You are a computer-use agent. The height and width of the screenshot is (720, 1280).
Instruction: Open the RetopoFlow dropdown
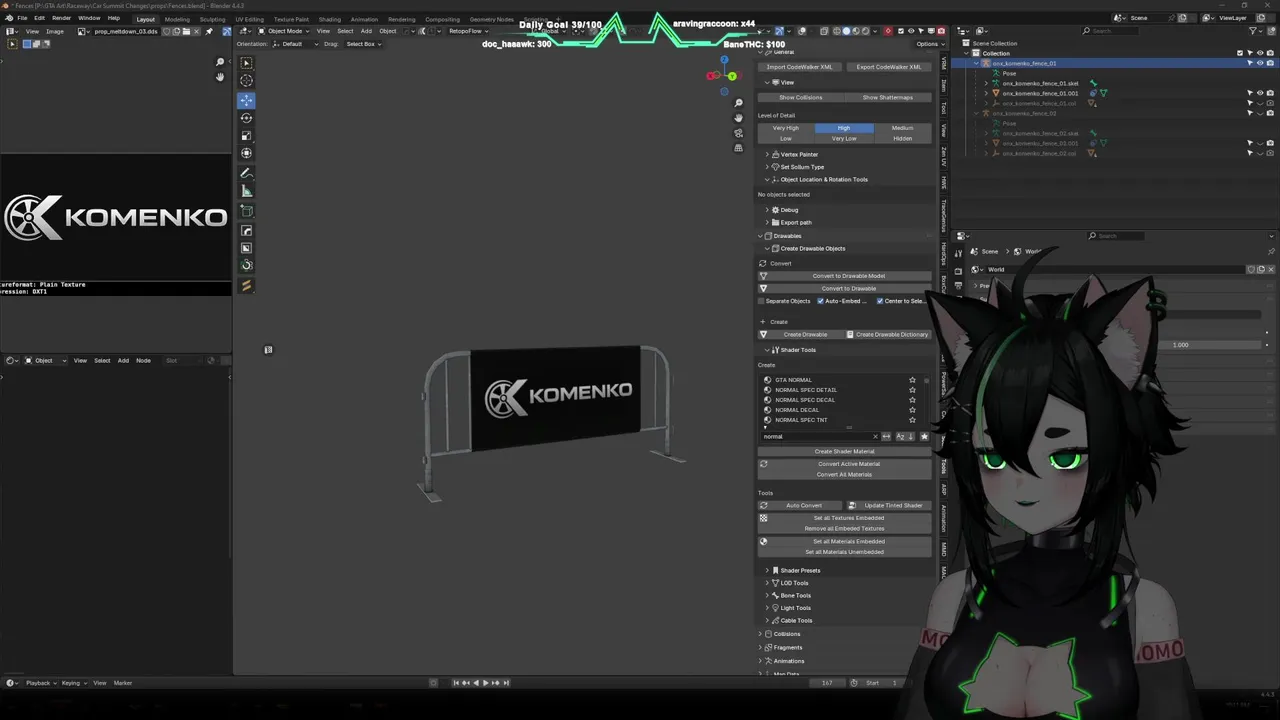(x=467, y=31)
